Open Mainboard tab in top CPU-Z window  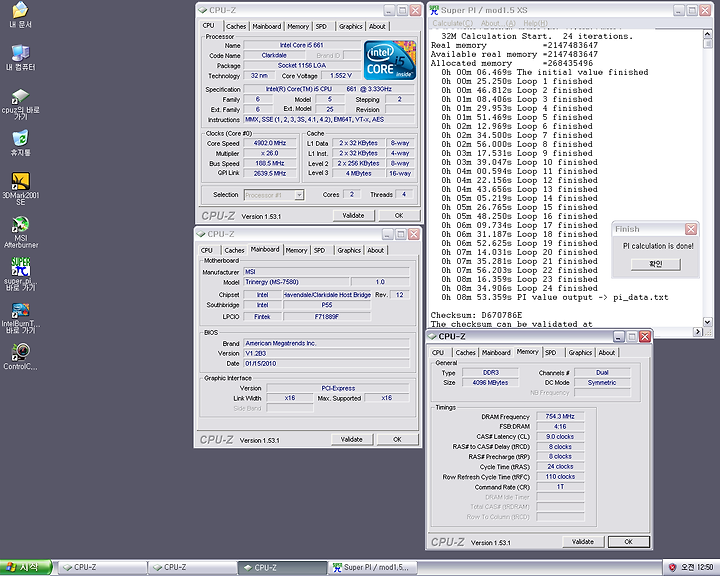point(267,26)
